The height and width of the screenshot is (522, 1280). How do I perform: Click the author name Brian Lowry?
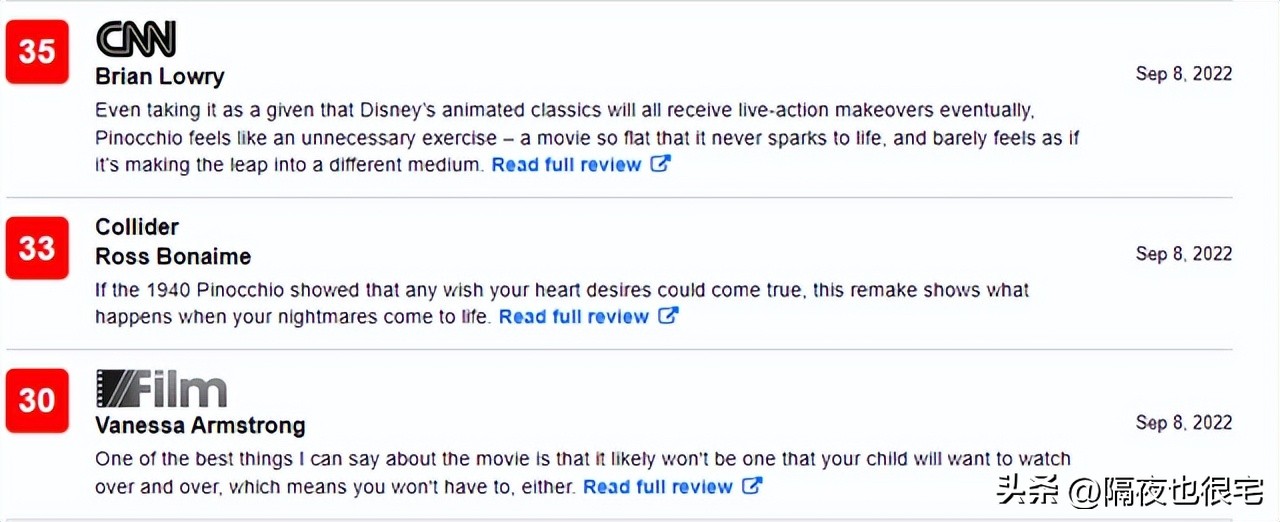click(160, 76)
